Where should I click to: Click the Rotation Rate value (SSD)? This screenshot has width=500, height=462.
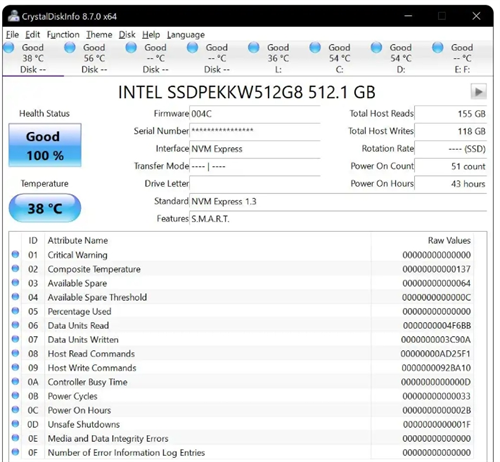coord(450,149)
